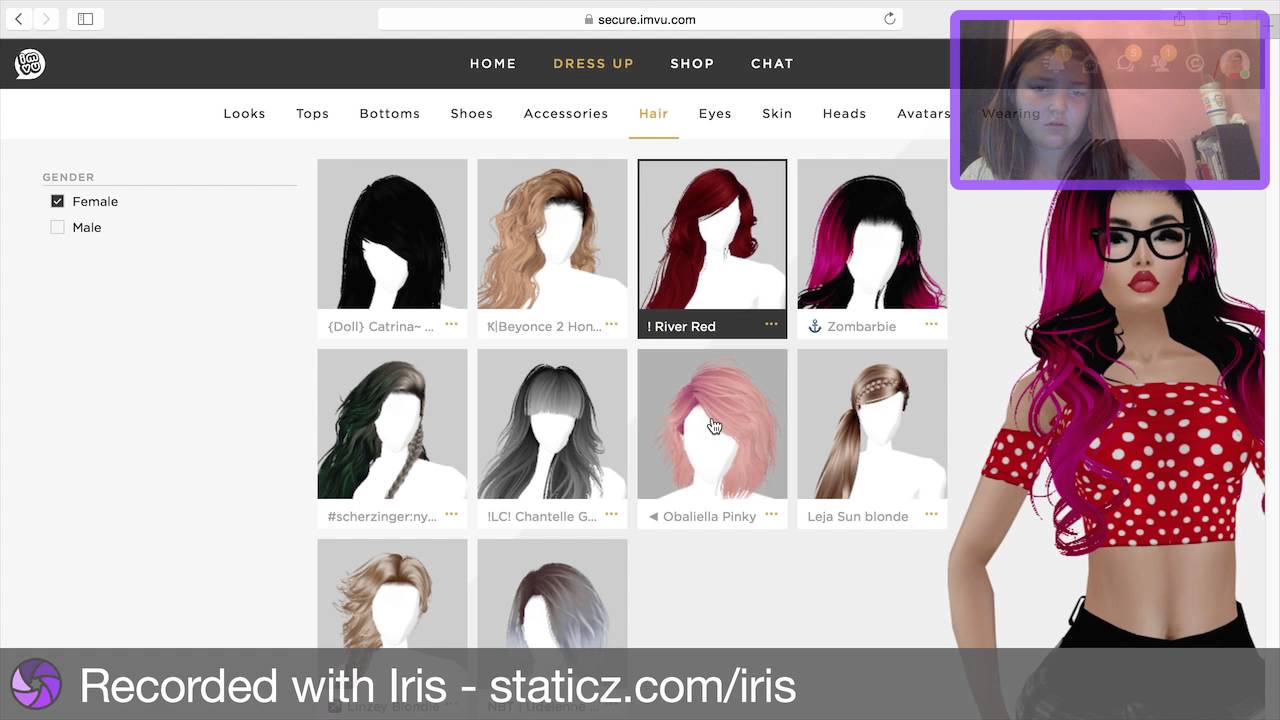Viewport: 1280px width, 720px height.
Task: Reload the page with refresh icon
Action: coord(889,19)
